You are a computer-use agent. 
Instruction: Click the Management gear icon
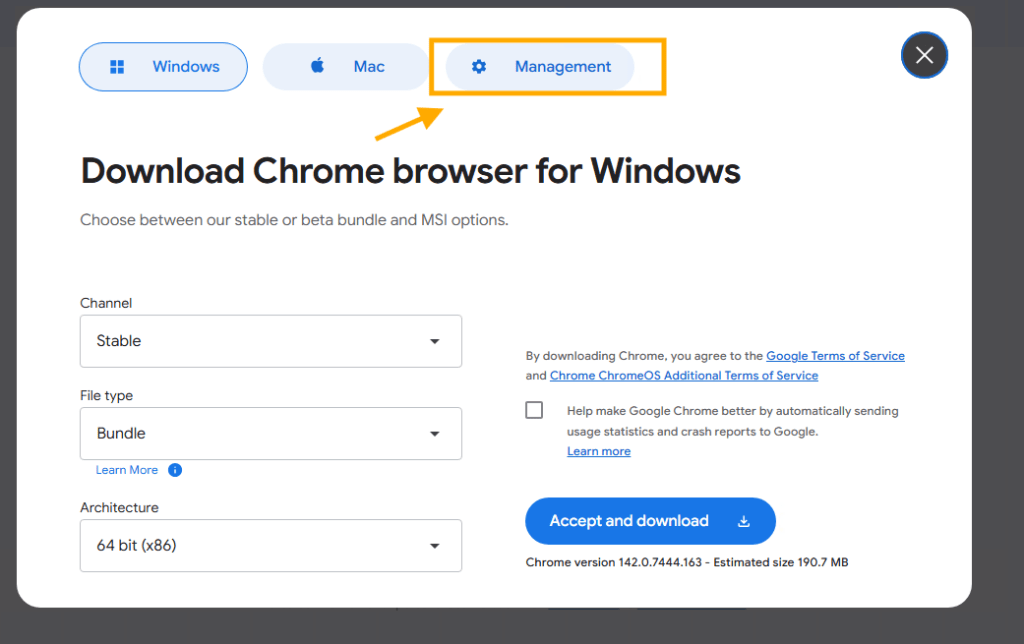pyautogui.click(x=479, y=67)
